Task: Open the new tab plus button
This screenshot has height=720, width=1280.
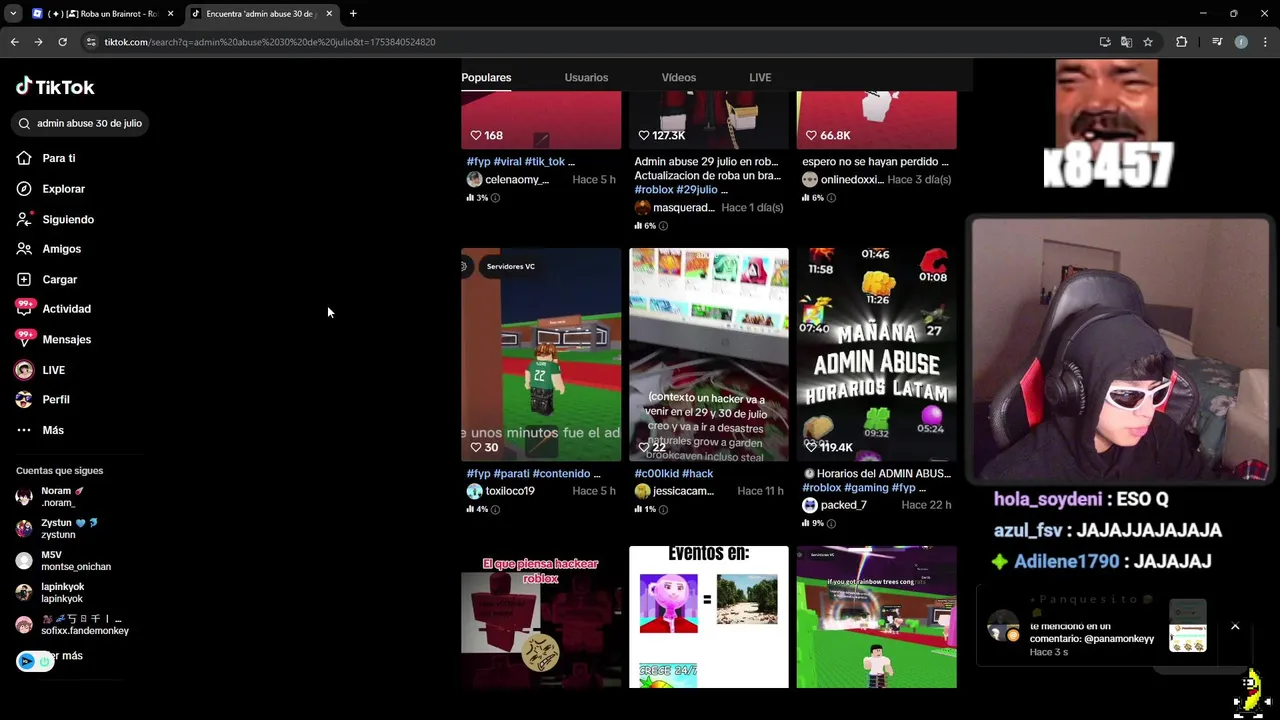Action: 353,13
